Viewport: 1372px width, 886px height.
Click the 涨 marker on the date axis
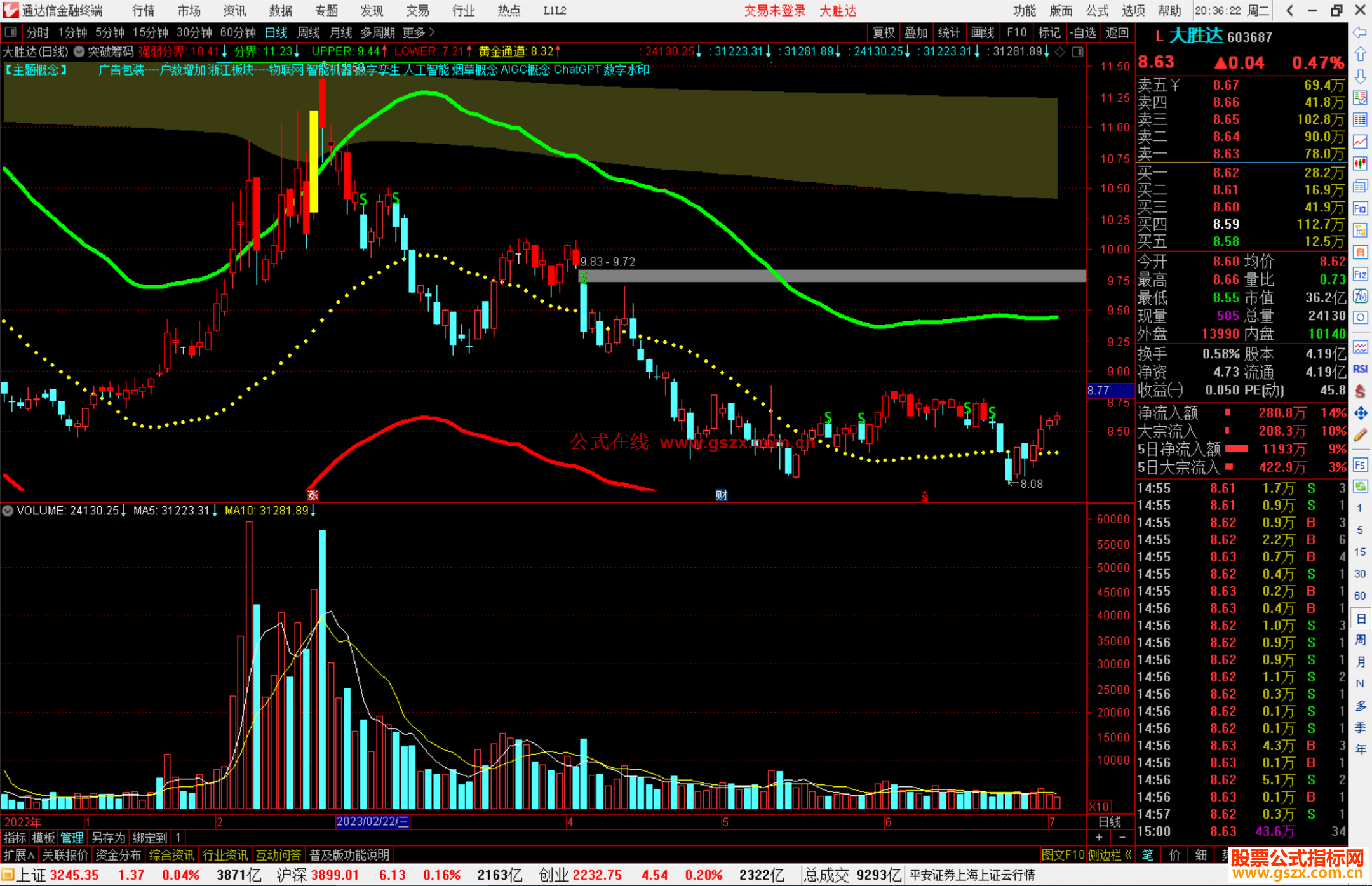313,495
